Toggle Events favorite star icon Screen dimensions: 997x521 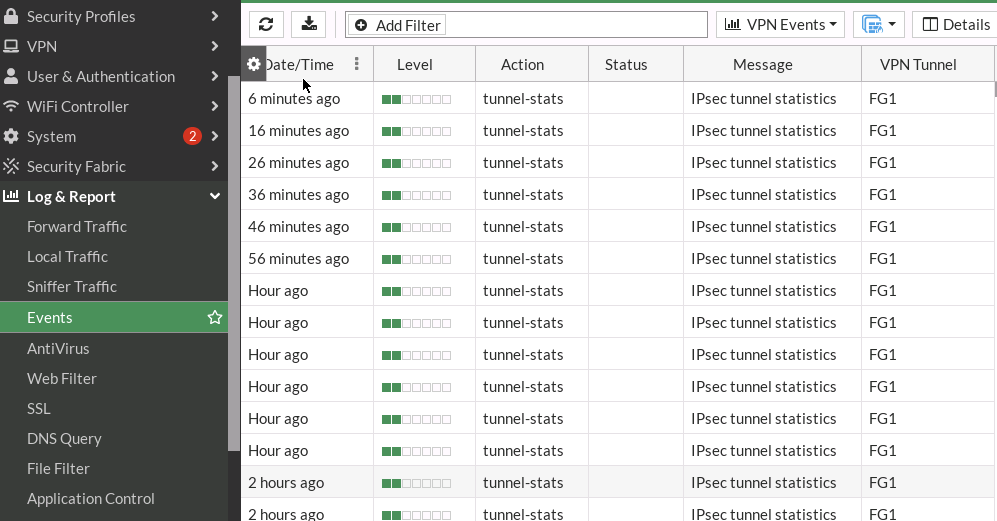214,318
